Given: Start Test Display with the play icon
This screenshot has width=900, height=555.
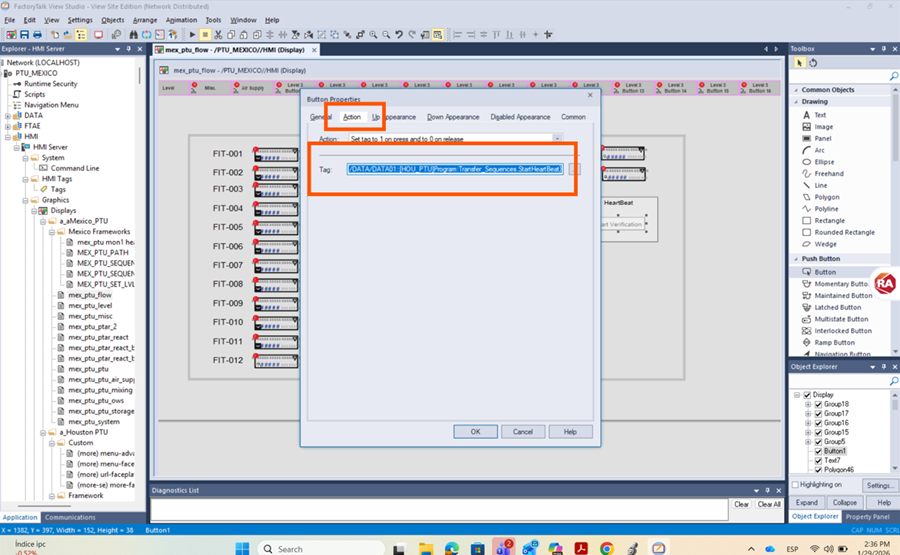Looking at the screenshot, I should pyautogui.click(x=192, y=34).
